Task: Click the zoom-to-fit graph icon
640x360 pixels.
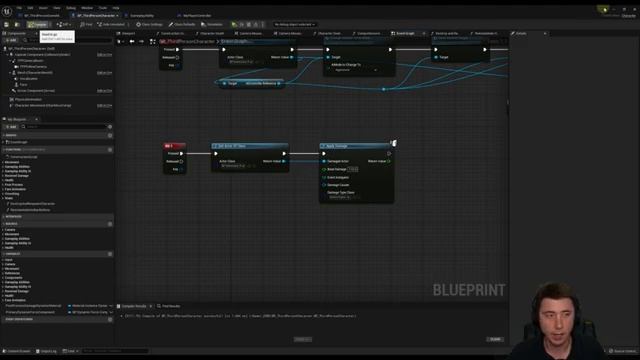Action: pyautogui.click(x=153, y=41)
